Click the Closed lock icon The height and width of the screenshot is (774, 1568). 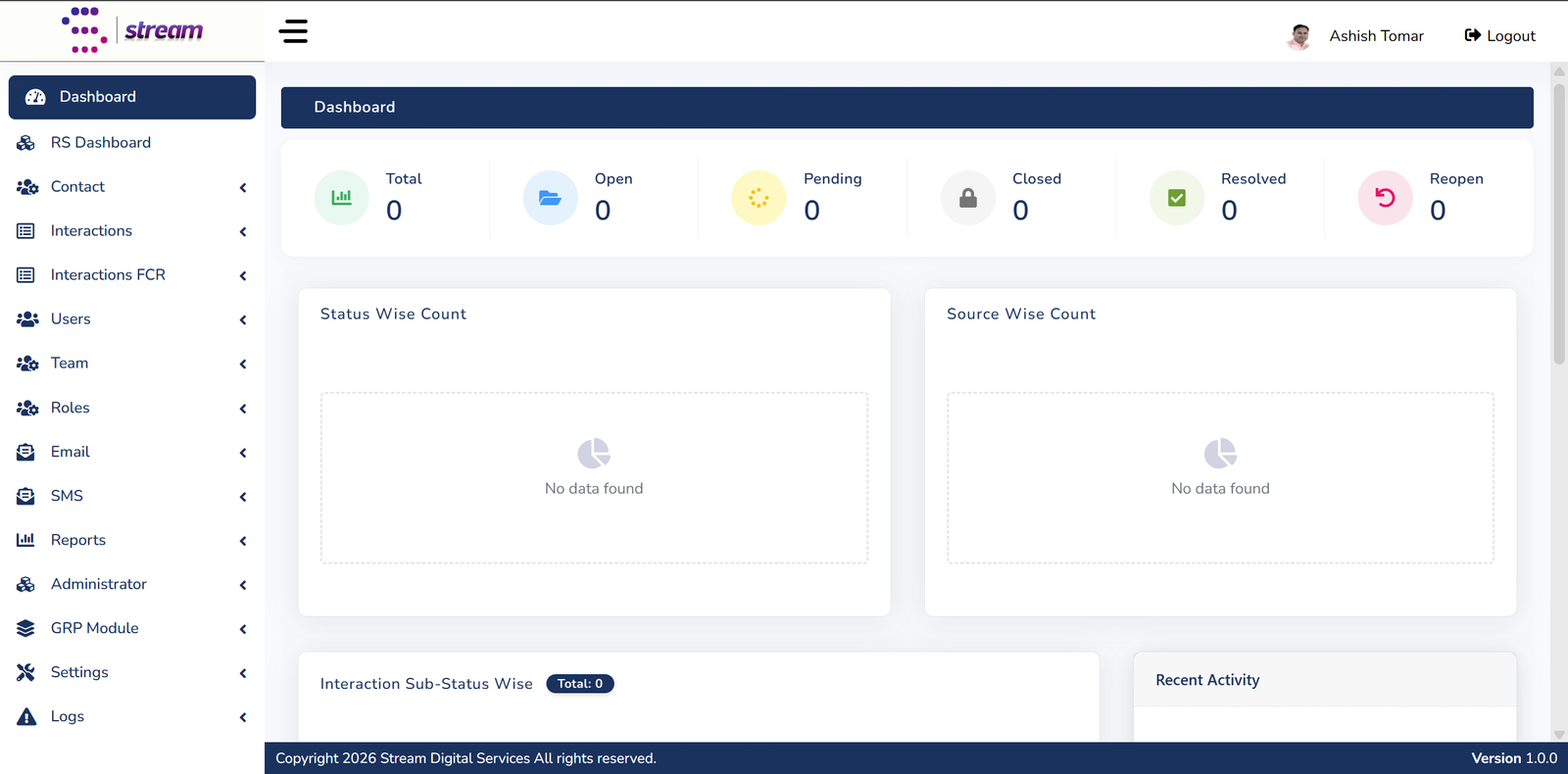[x=968, y=198]
